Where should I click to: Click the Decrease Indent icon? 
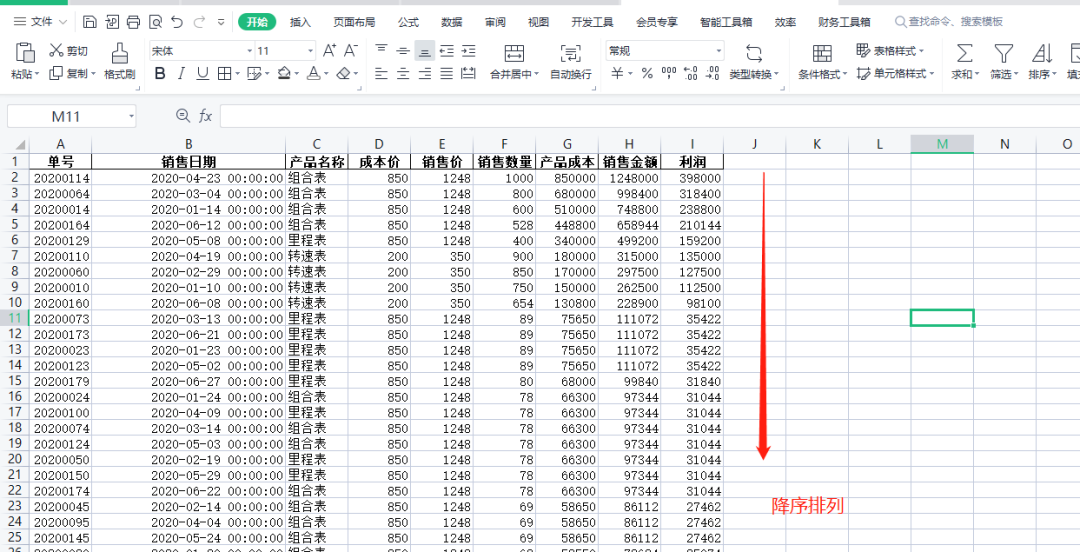(x=447, y=50)
